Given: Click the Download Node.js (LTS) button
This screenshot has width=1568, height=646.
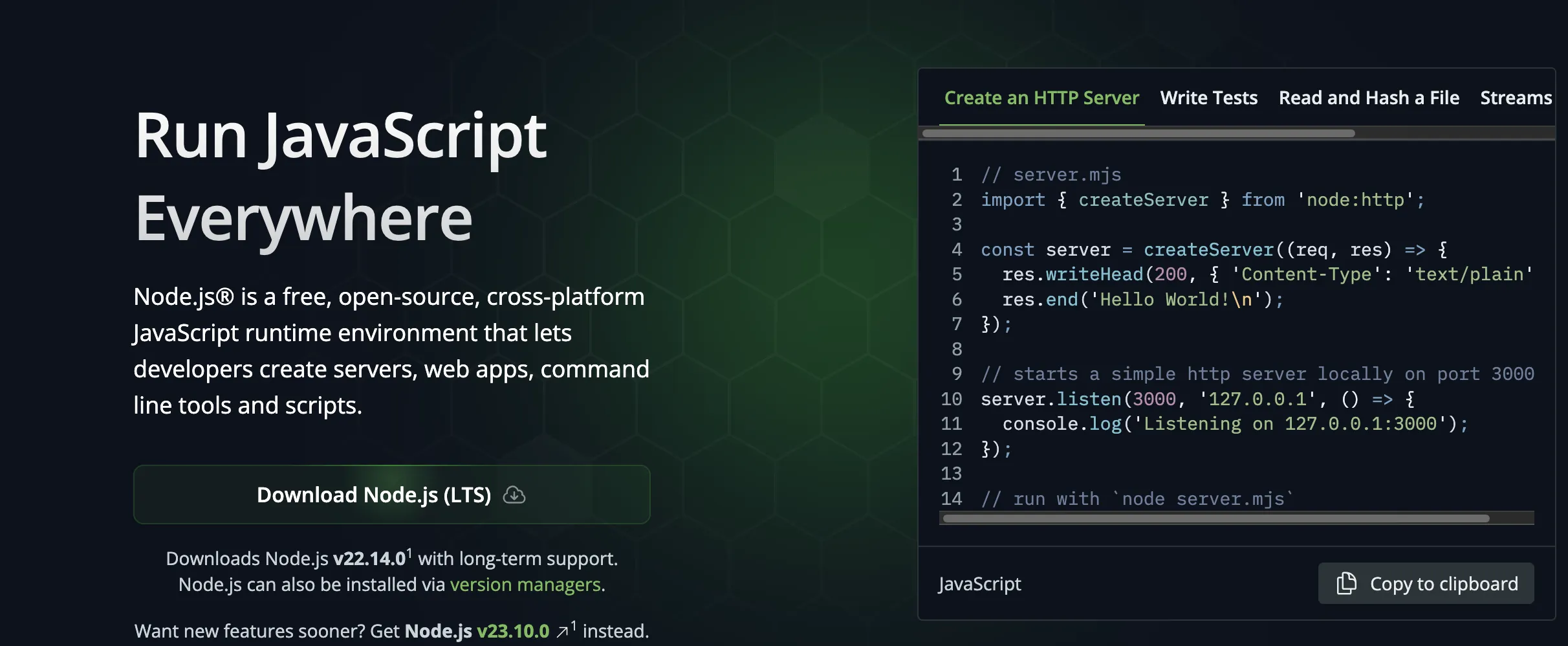Looking at the screenshot, I should [391, 495].
